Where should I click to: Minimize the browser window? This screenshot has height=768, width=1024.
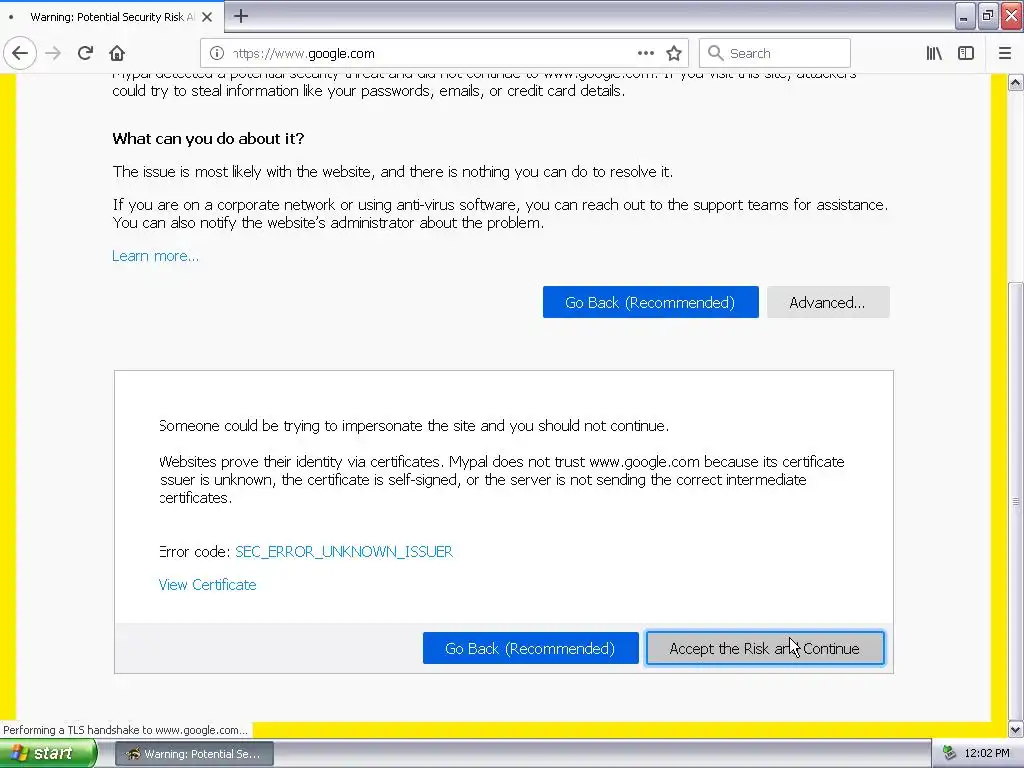click(964, 16)
